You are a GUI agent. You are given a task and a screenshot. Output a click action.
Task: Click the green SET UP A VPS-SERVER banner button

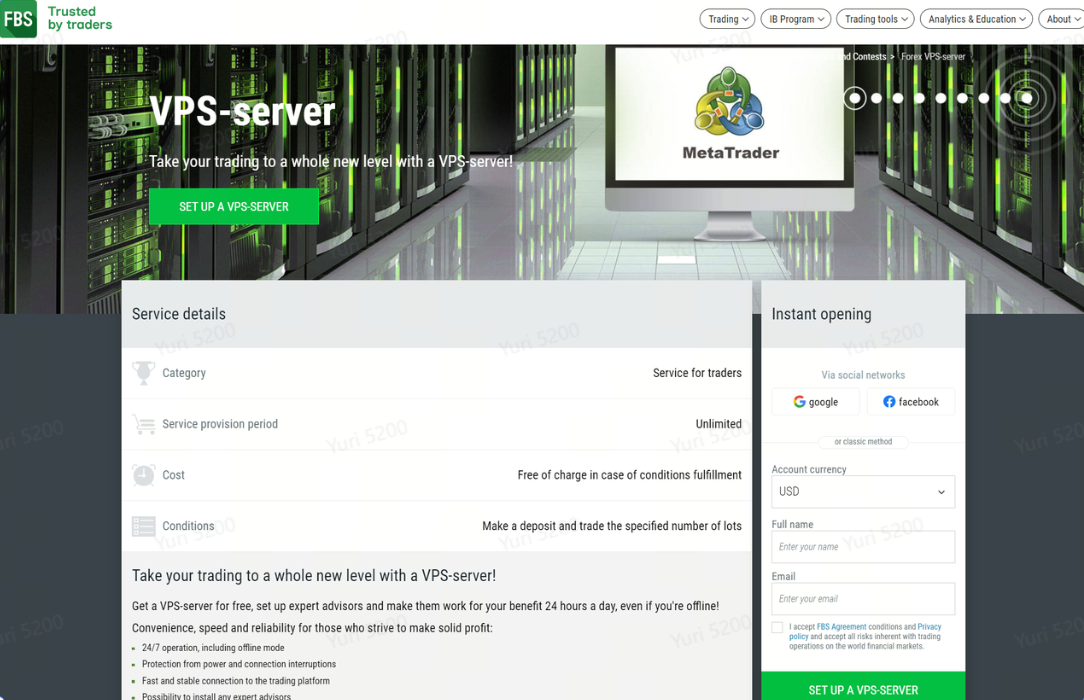[234, 207]
